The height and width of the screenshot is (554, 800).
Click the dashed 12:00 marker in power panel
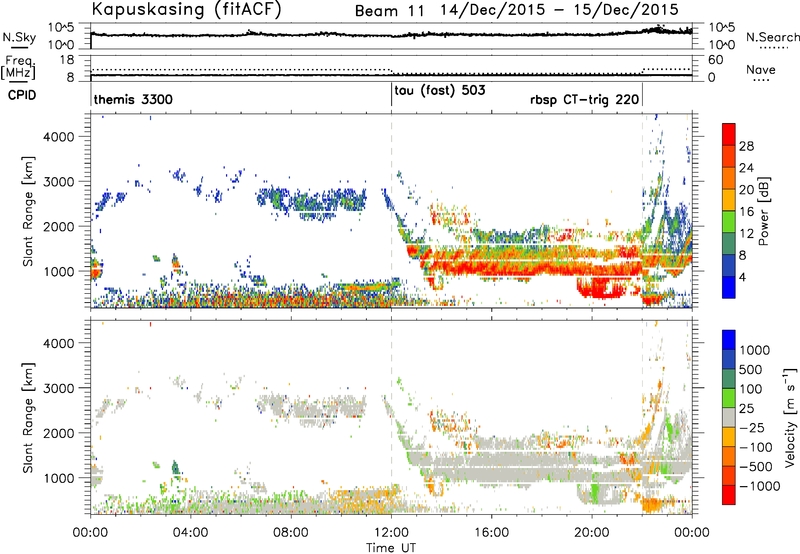[x=391, y=211]
